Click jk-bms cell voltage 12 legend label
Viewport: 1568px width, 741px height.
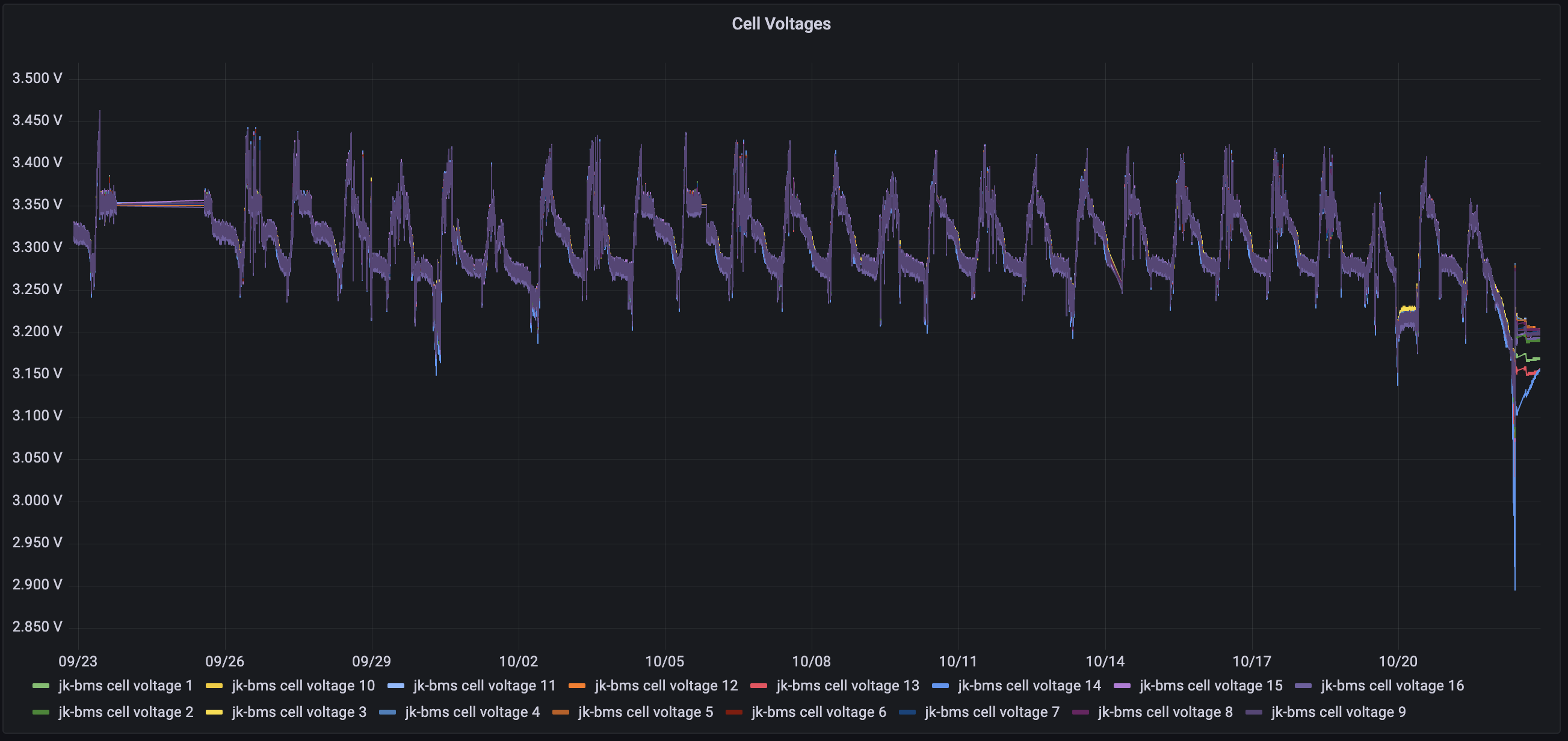(x=666, y=686)
